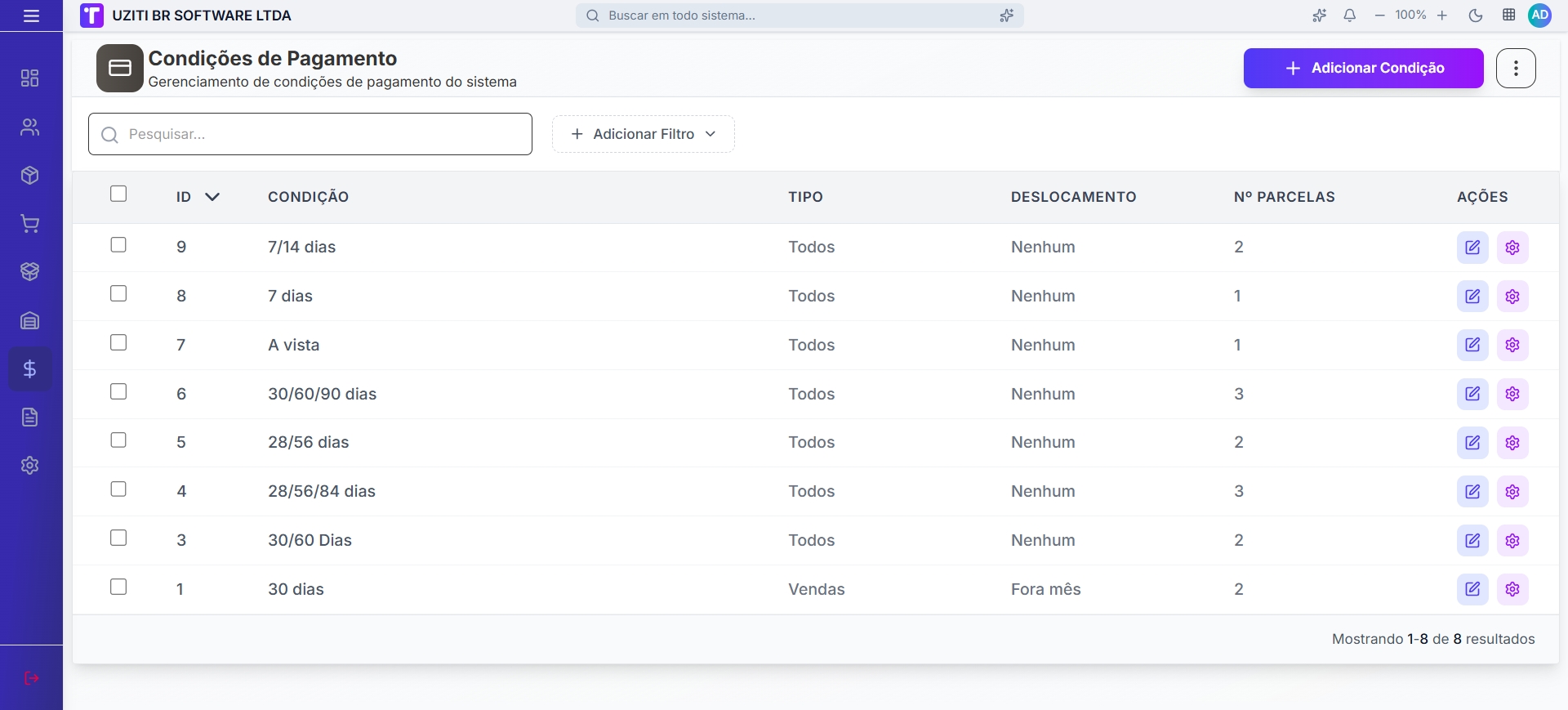Sort by the DESLOCAMENTO column header
1568x710 pixels.
[1073, 197]
